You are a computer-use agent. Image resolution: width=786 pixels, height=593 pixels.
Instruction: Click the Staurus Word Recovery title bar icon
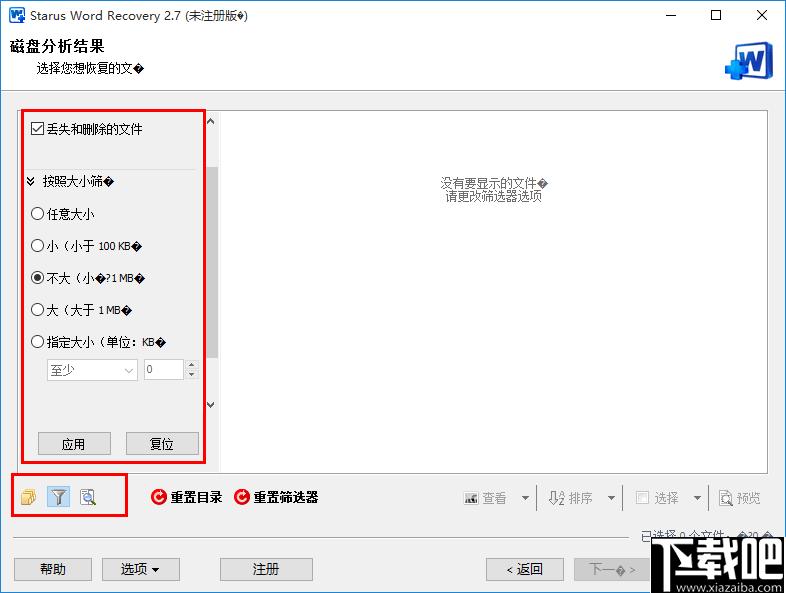[17, 15]
